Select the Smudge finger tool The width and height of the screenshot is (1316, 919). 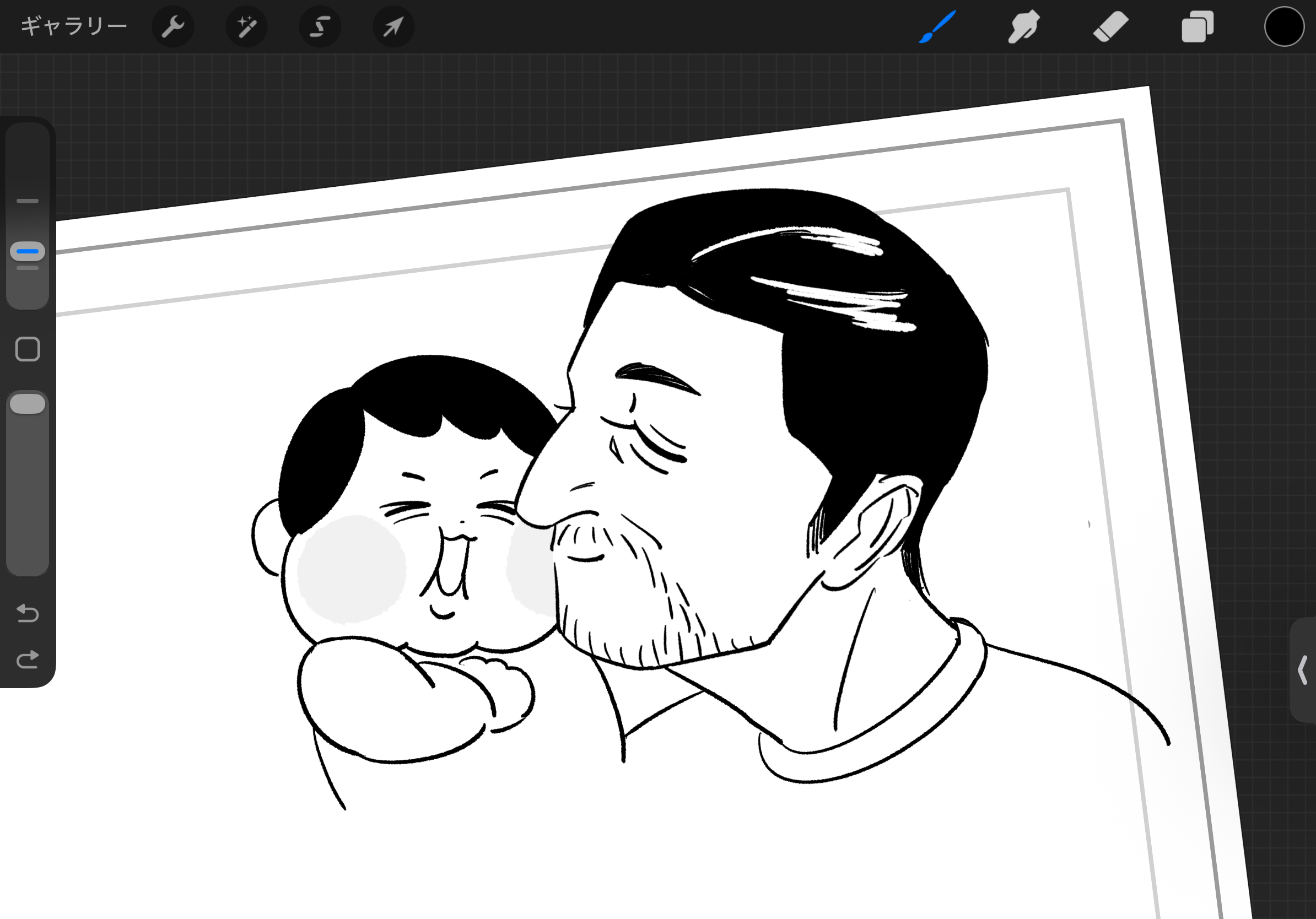coord(1024,26)
